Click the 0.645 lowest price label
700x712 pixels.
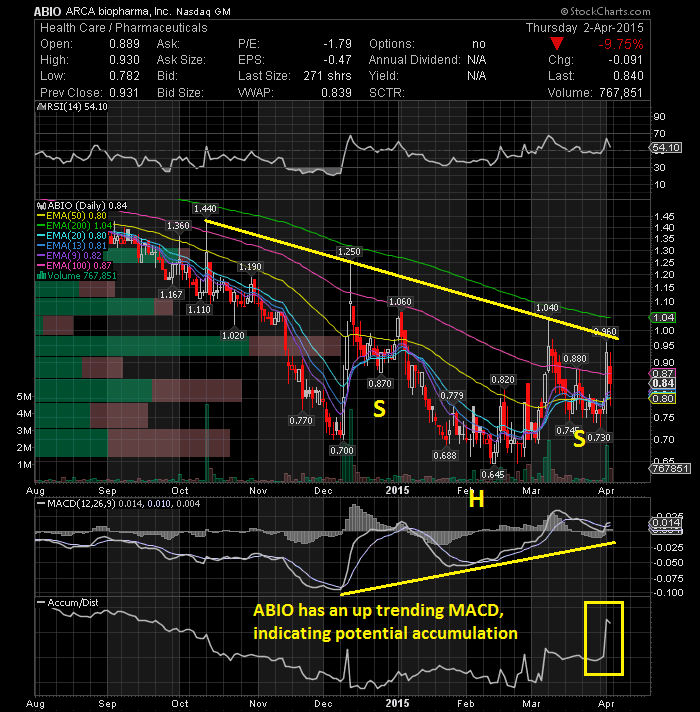493,475
